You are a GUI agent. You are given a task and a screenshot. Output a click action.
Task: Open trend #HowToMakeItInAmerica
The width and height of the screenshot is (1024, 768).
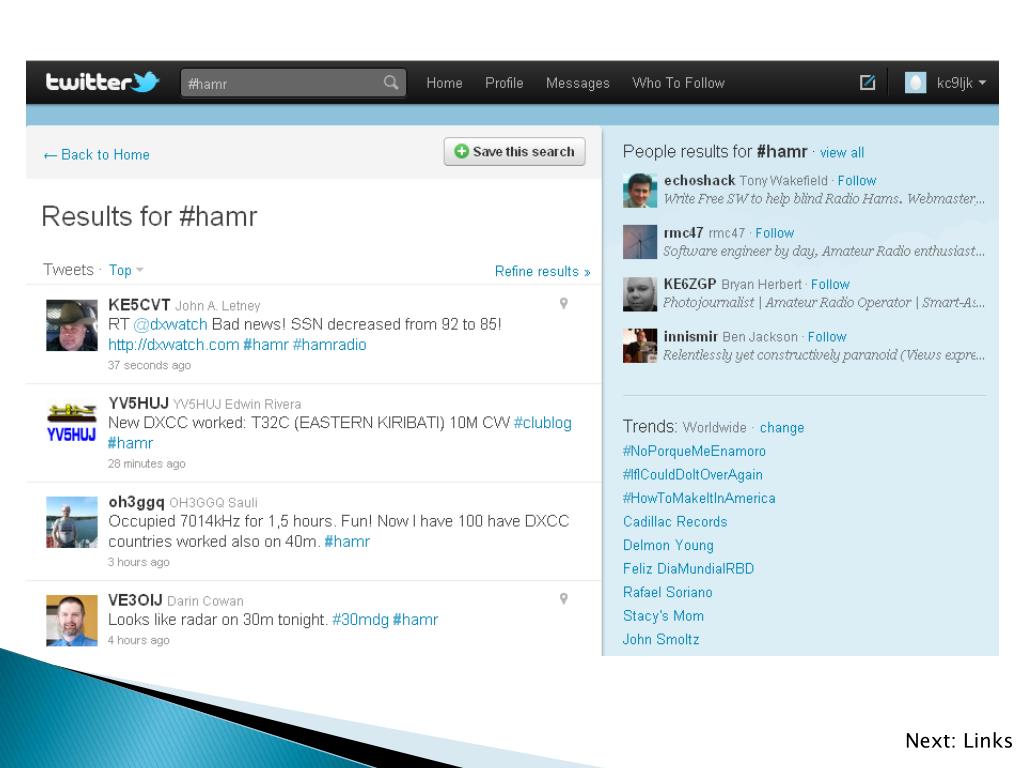click(x=699, y=498)
